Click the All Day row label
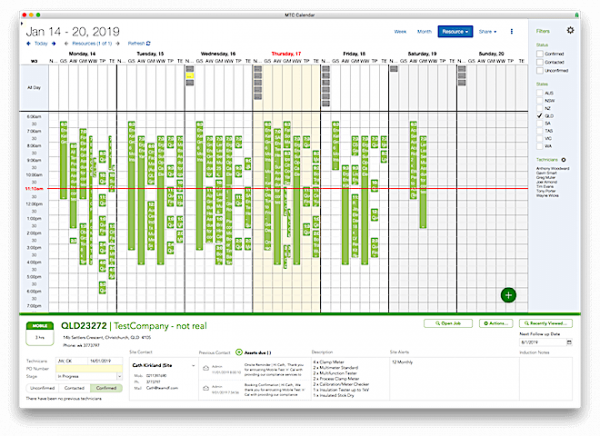Image resolution: width=600 pixels, height=436 pixels. (x=34, y=88)
